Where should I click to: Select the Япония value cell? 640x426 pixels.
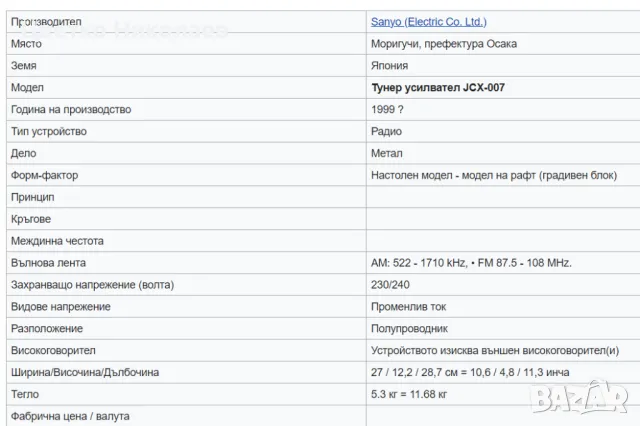(389, 66)
